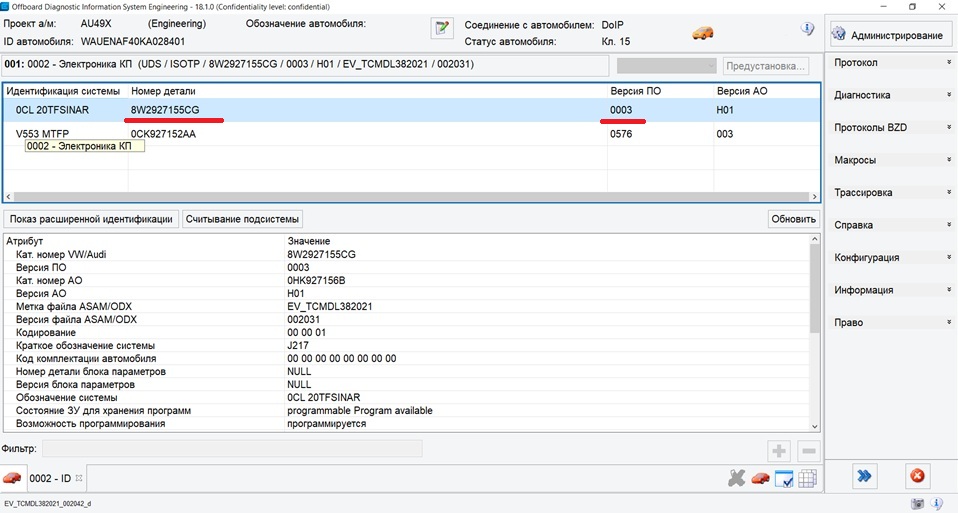Select the Кат. номер АО attribute row
The image size is (958, 513).
click(x=407, y=280)
